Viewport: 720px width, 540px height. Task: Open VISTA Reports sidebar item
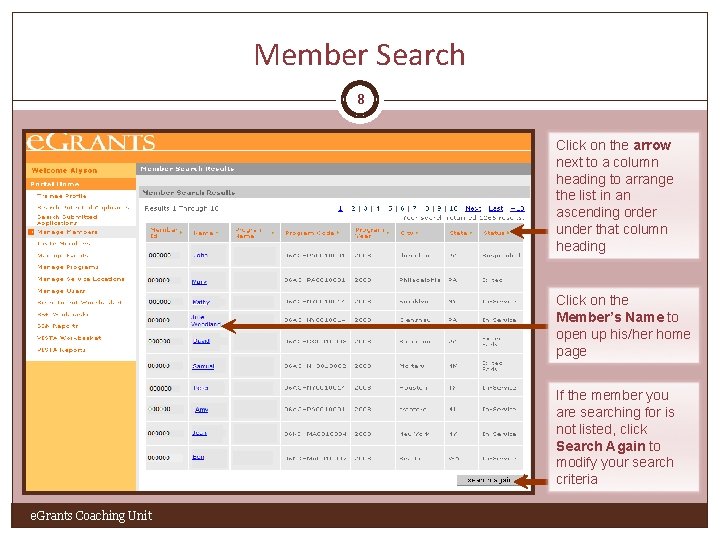(x=61, y=349)
